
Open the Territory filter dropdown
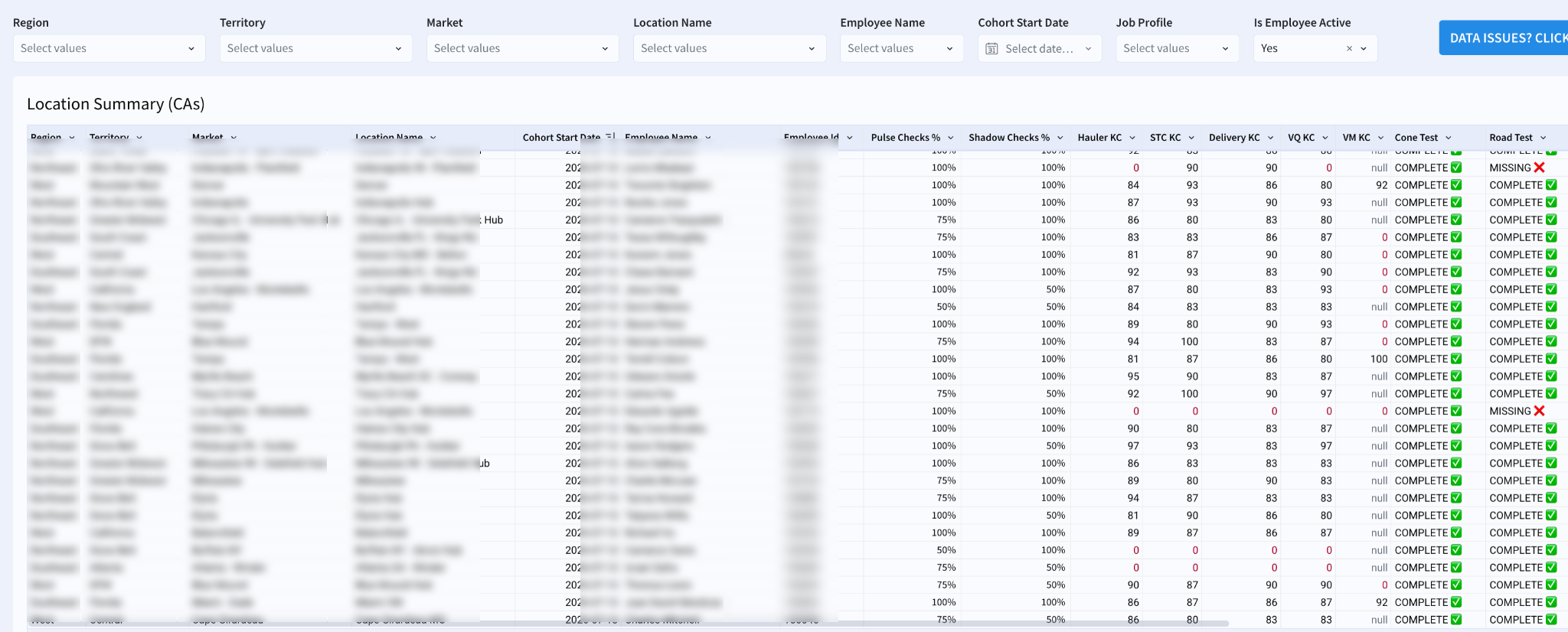pos(315,48)
